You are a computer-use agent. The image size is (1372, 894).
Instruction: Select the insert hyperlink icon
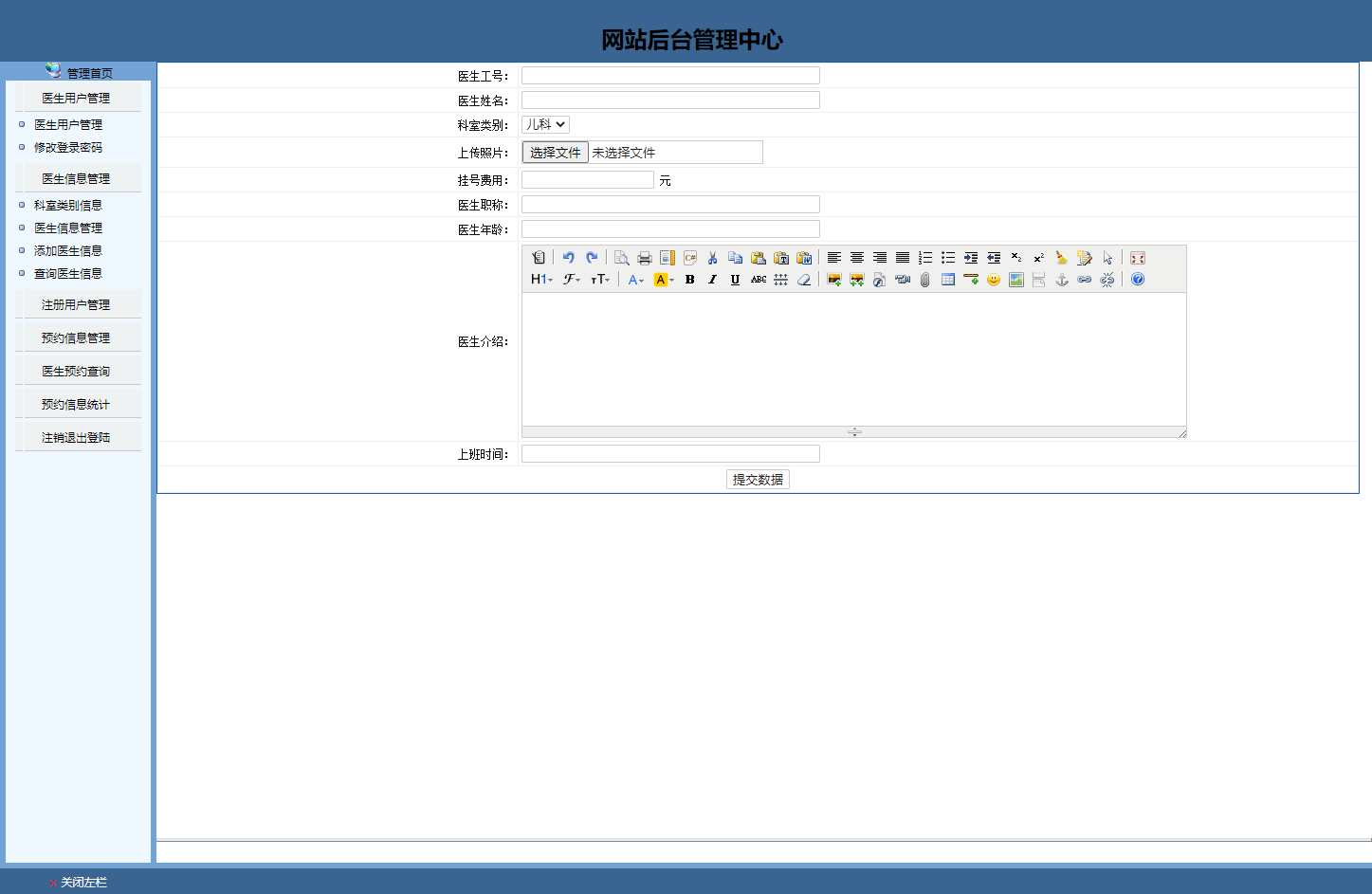(1084, 279)
